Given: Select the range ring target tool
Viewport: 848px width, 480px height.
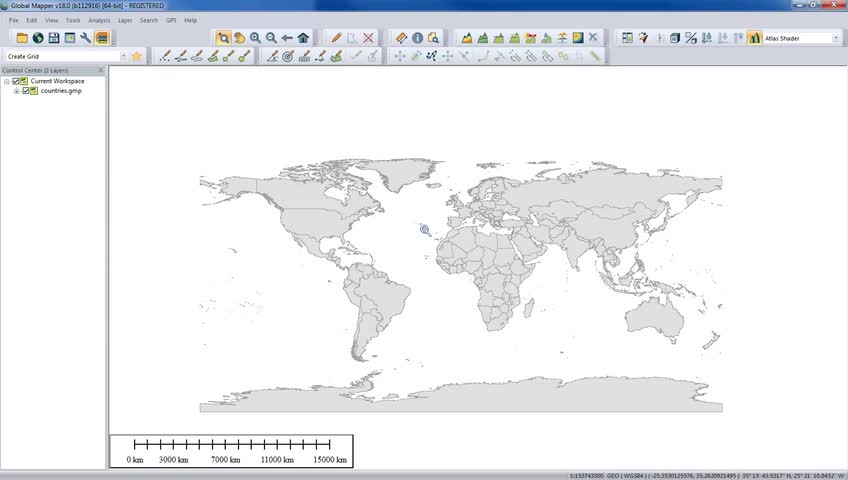Looking at the screenshot, I should pos(288,56).
